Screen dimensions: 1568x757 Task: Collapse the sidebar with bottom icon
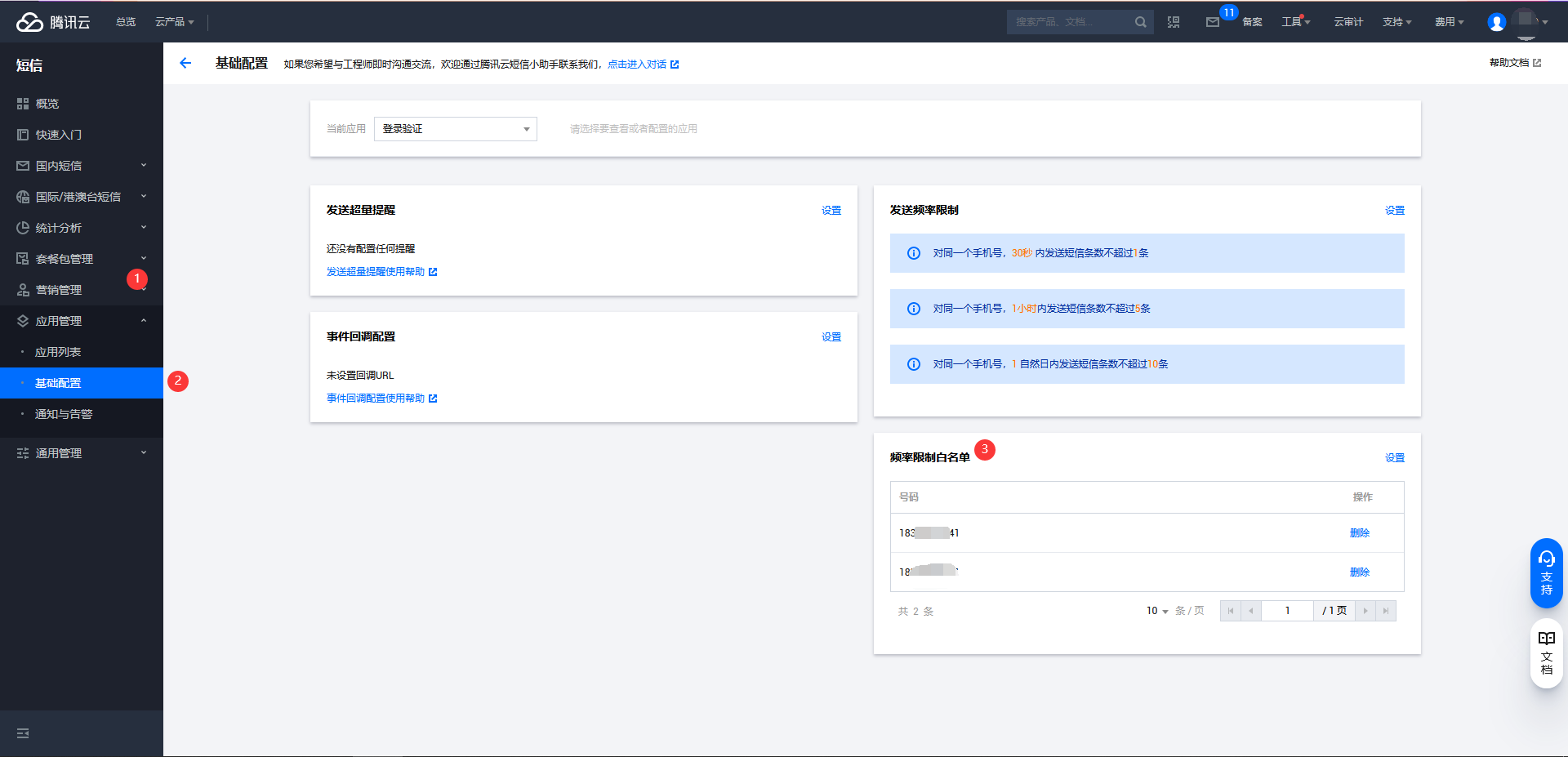23,733
